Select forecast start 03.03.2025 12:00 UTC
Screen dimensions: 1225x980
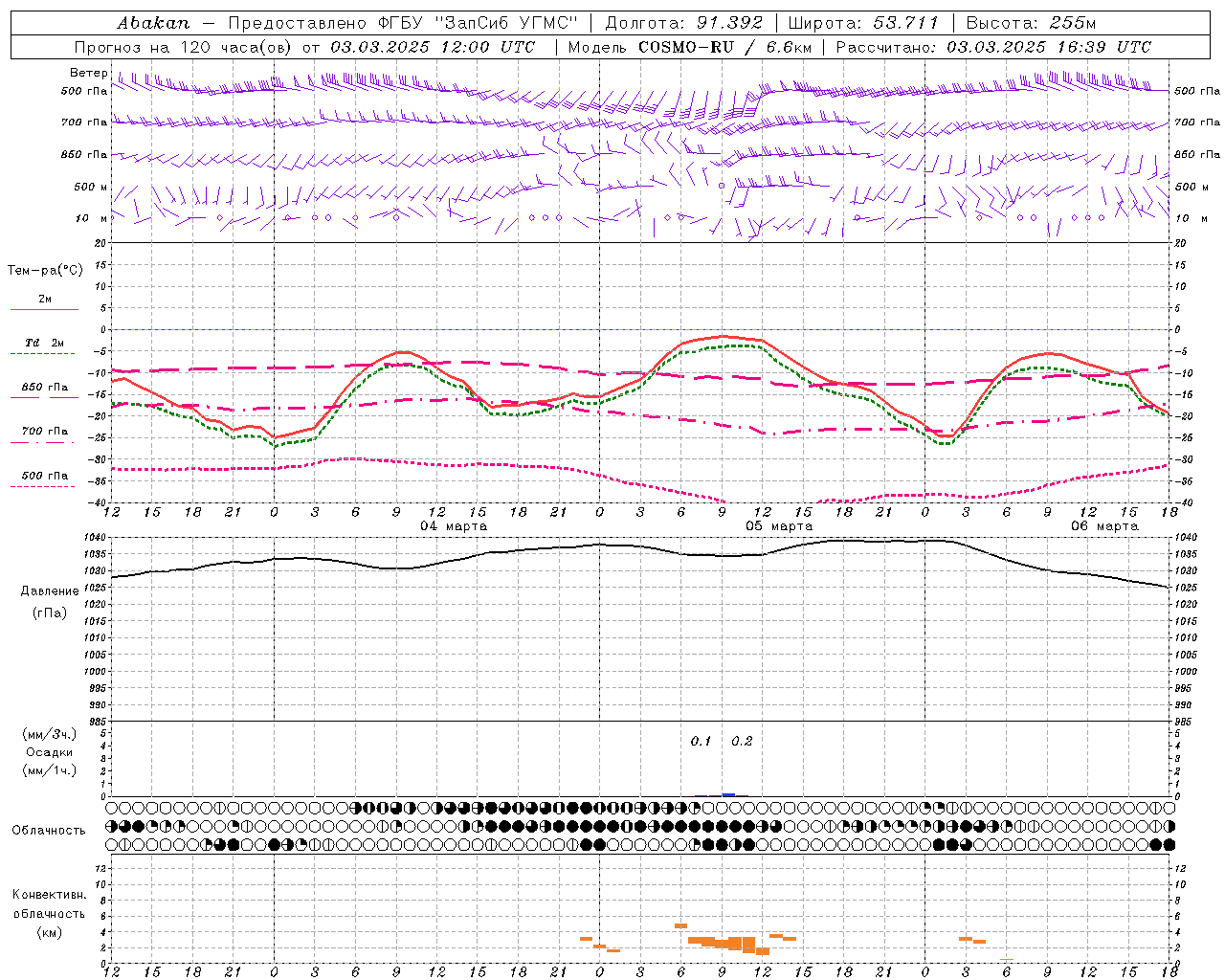coord(433,47)
